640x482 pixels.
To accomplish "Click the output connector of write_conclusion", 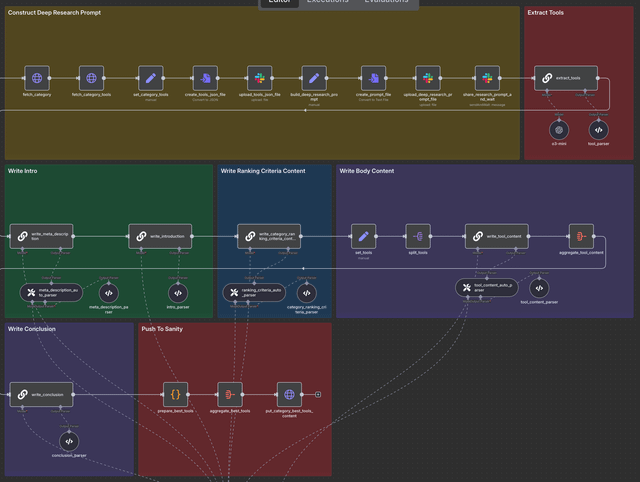I will pos(73,394).
